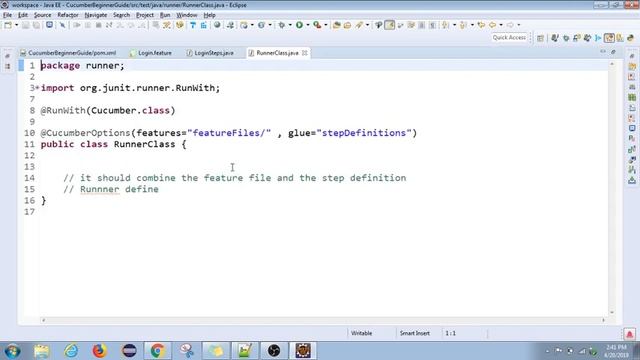Click the Last Edit Location icon
The image size is (640, 360).
(482, 25)
